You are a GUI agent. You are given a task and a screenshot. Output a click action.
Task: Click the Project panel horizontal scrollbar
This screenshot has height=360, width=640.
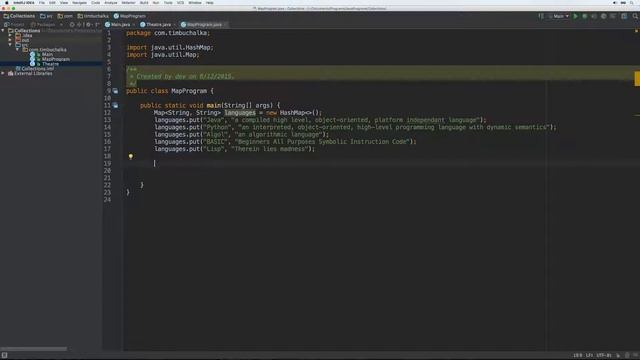click(x=34, y=349)
